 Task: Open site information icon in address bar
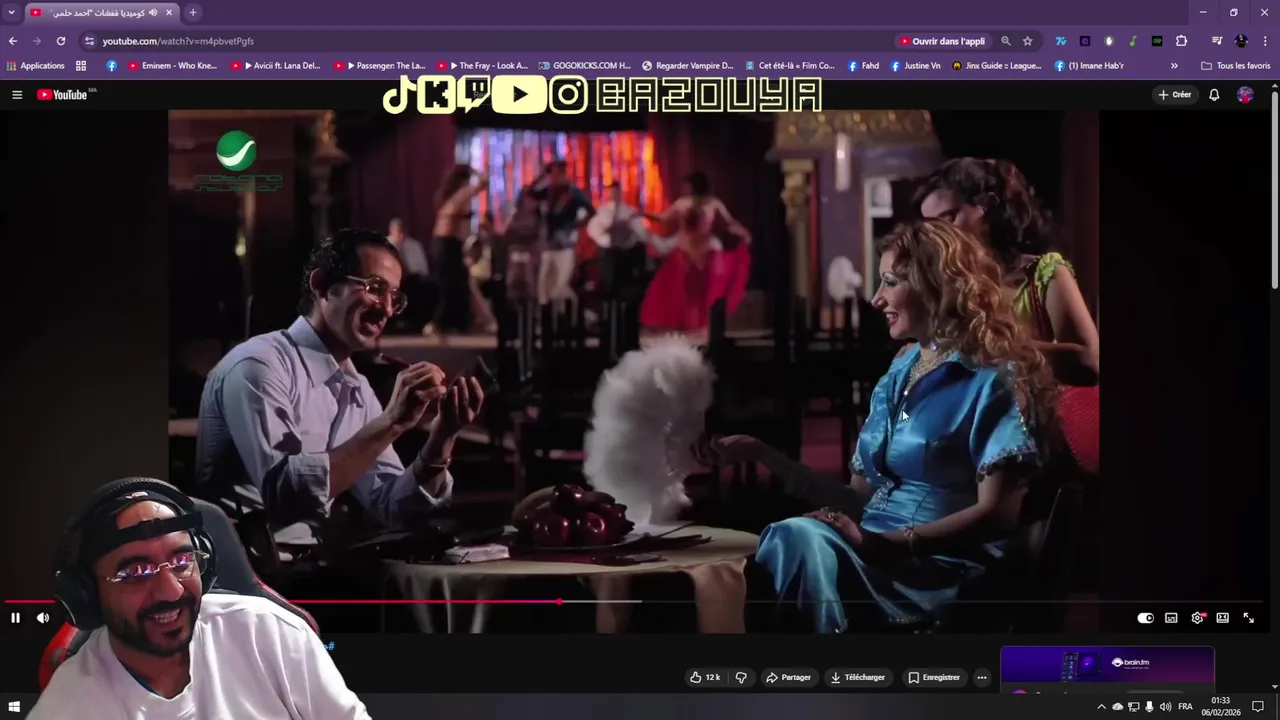click(89, 41)
